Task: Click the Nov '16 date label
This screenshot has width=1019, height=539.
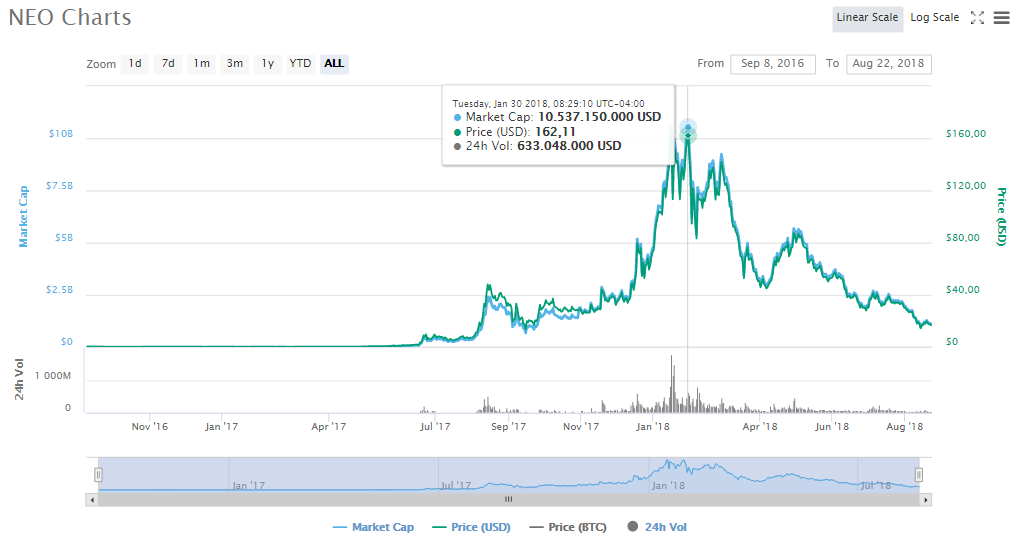Action: 149,427
